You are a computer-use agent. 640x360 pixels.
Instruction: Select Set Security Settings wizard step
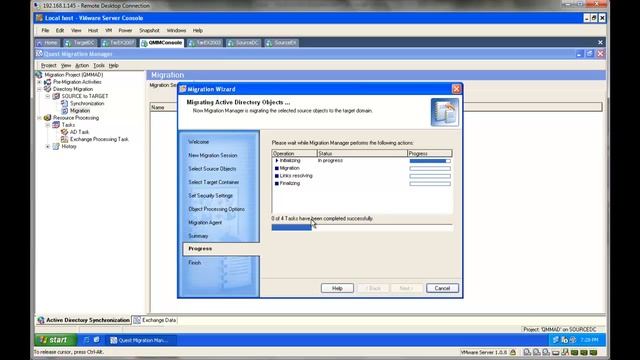pos(211,196)
